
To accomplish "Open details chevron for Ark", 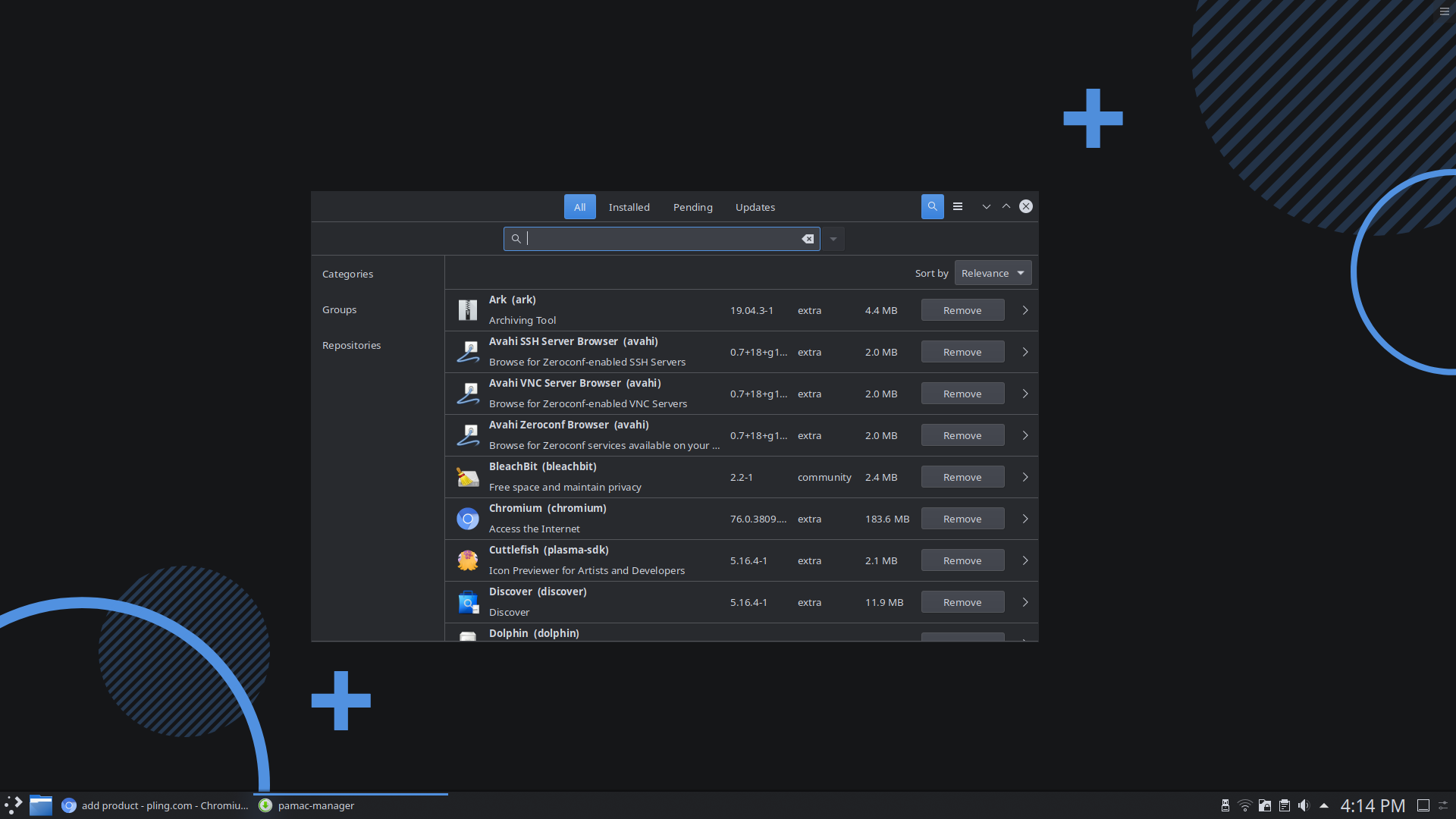I will click(1025, 310).
